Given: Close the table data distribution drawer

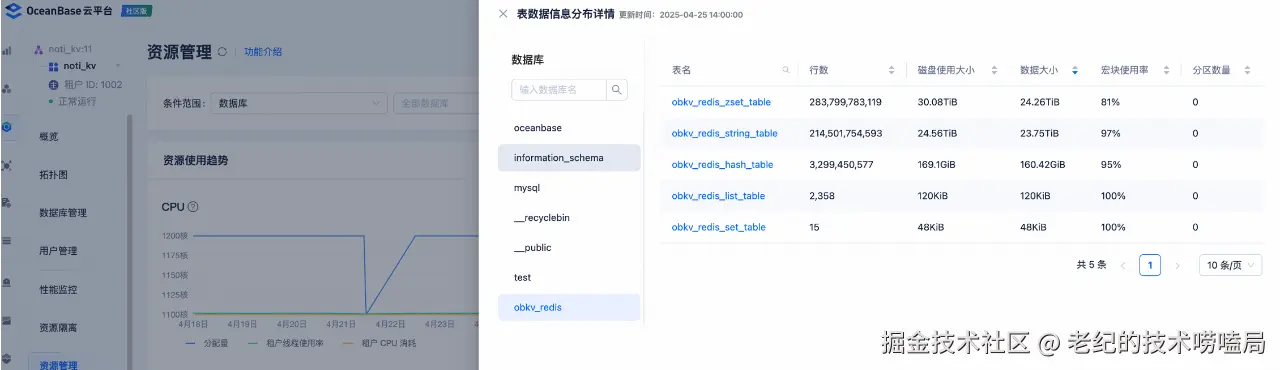Looking at the screenshot, I should pyautogui.click(x=502, y=14).
